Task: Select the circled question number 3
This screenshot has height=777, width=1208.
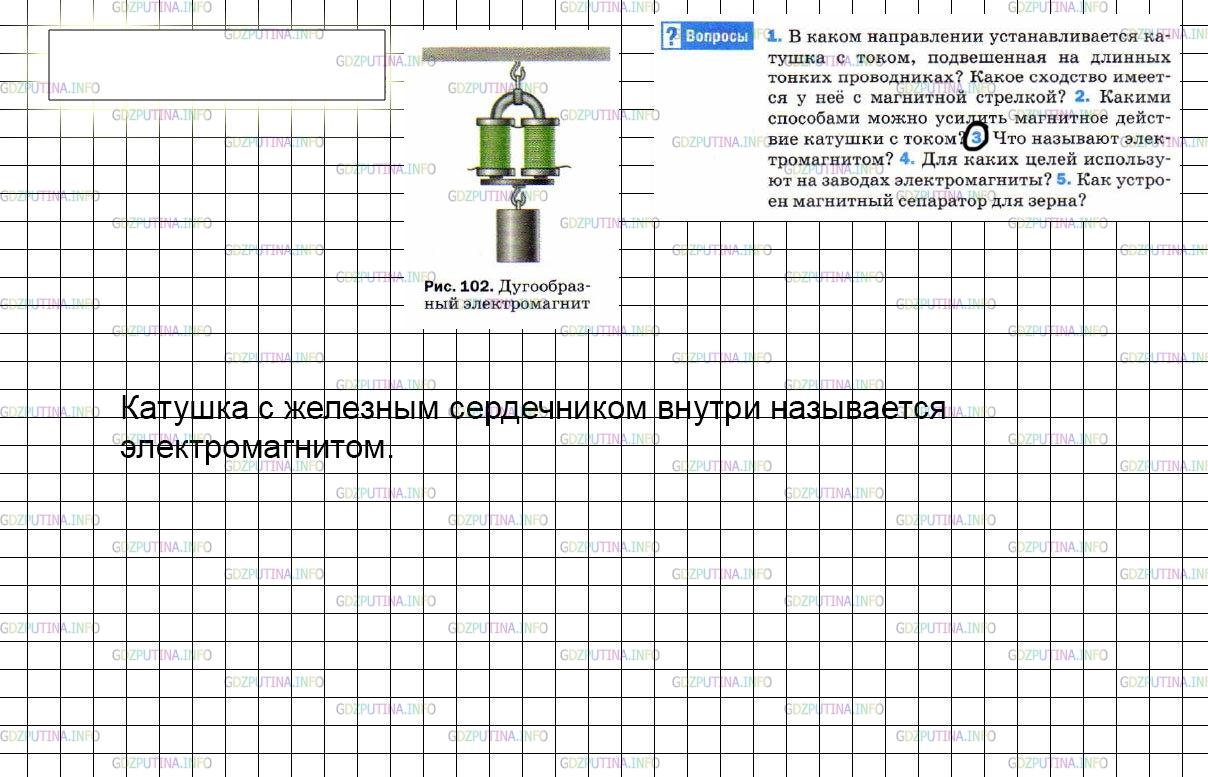Action: [978, 137]
